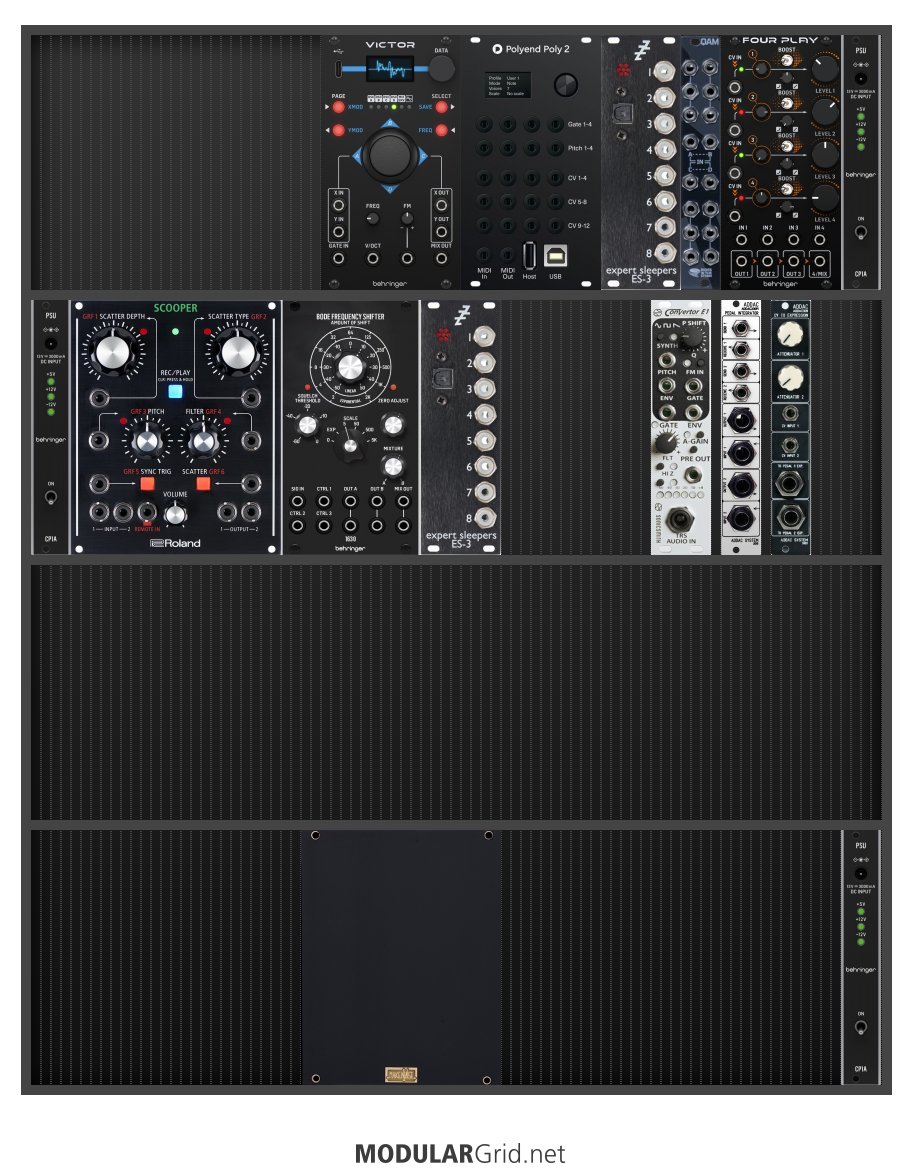Image resolution: width=922 pixels, height=1175 pixels.
Task: Turn the ADDAC ATTENUATOR 1 knob
Action: pos(790,334)
